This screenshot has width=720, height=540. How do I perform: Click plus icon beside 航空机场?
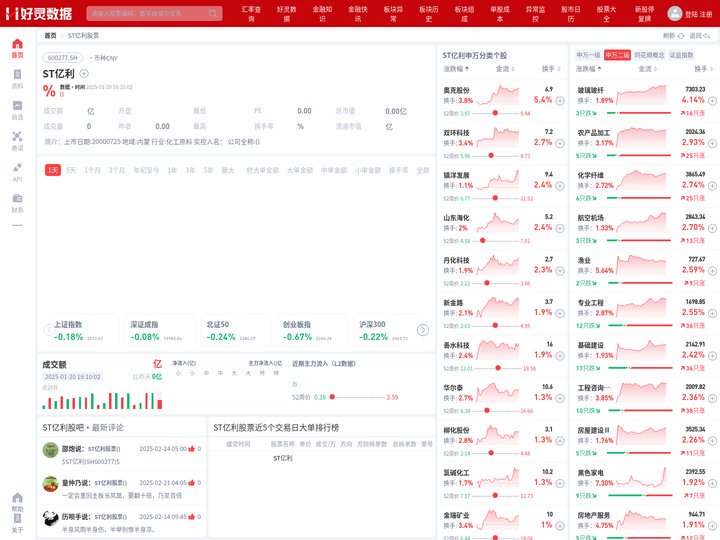[x=712, y=228]
